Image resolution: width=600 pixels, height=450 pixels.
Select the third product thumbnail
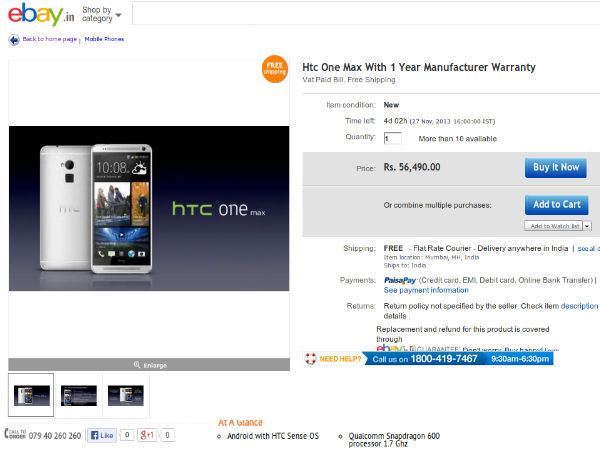(x=126, y=395)
